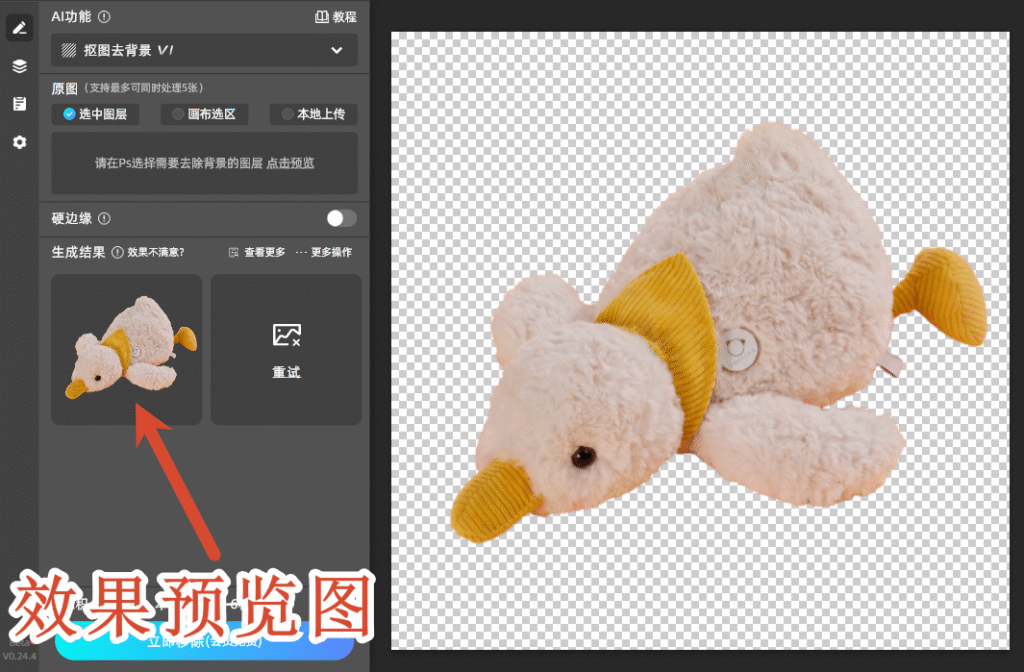Select the pencil edit icon in sidebar
1024x672 pixels.
[20, 28]
